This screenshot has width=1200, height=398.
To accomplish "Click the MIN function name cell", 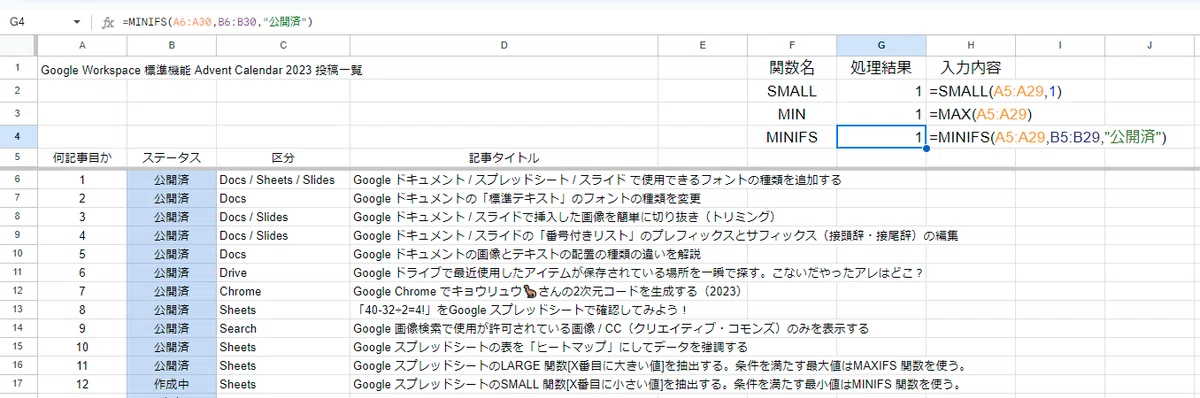I will [x=792, y=113].
